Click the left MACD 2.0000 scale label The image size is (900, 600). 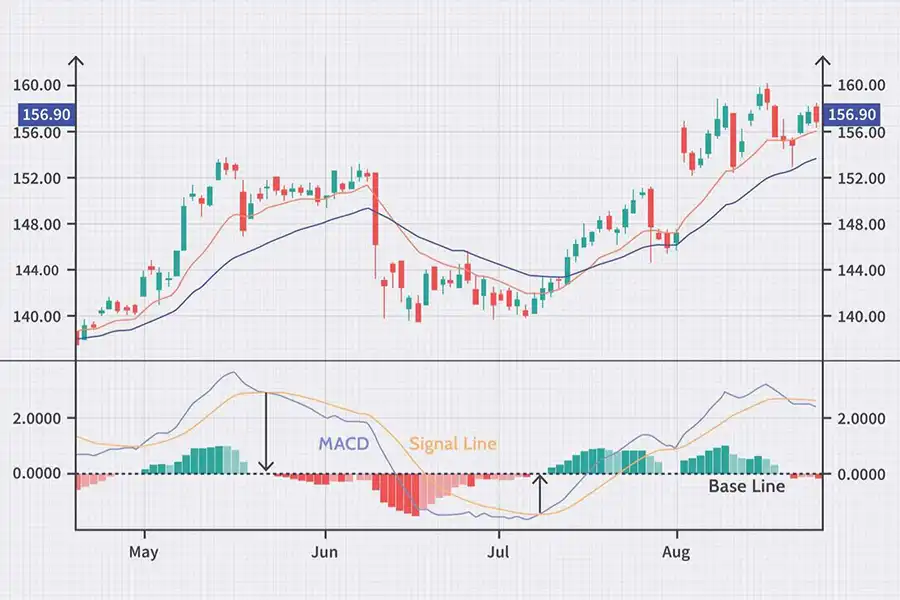37,419
